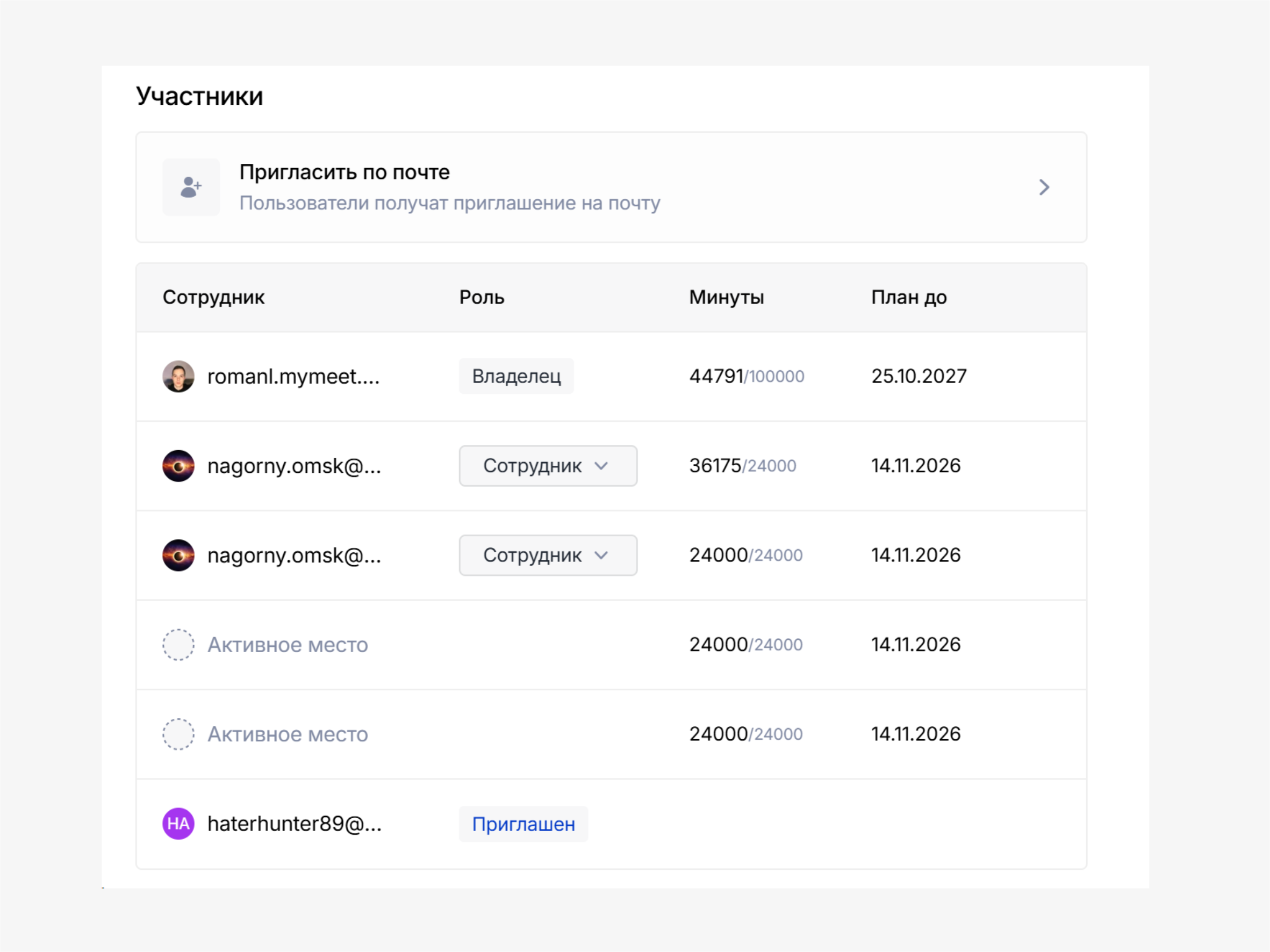This screenshot has height=952, width=1270.
Task: Click the 'Роль' column header
Action: (x=481, y=297)
